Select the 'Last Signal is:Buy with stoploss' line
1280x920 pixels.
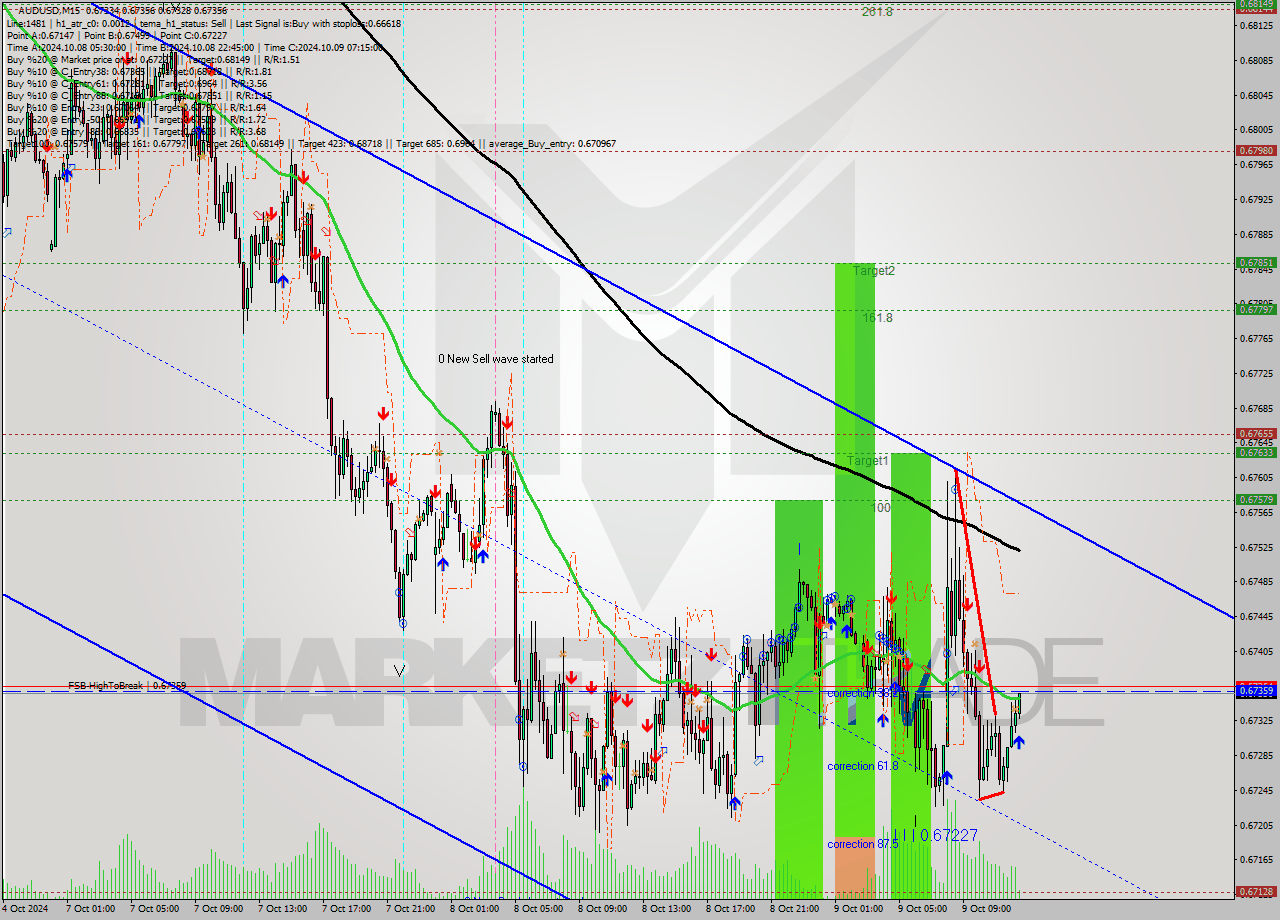tap(319, 23)
